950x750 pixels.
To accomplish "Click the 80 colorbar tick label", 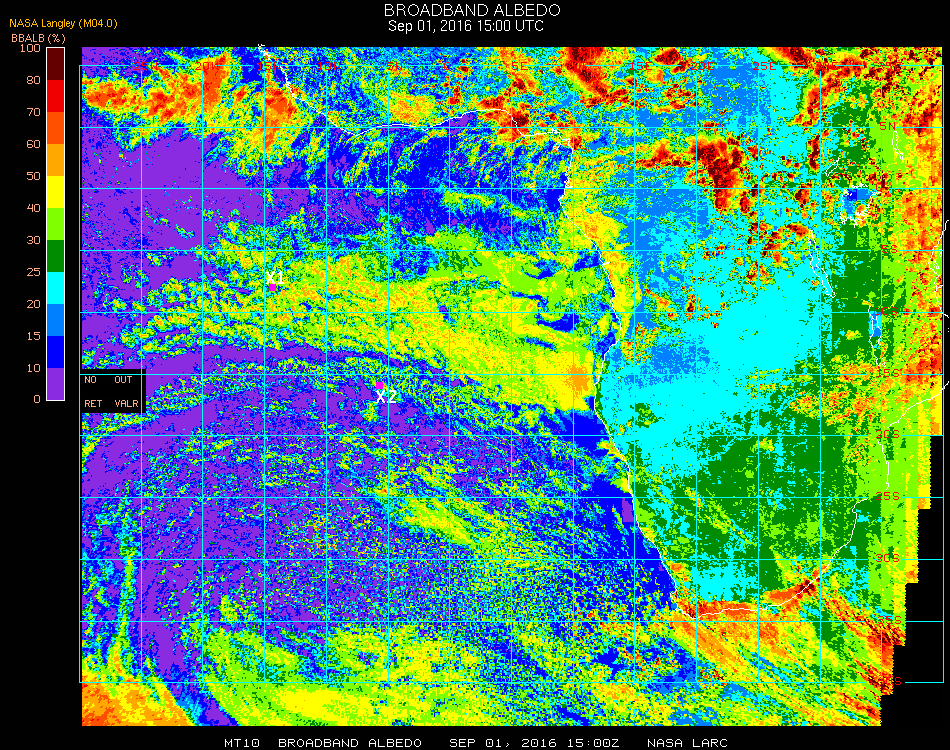I will point(33,80).
